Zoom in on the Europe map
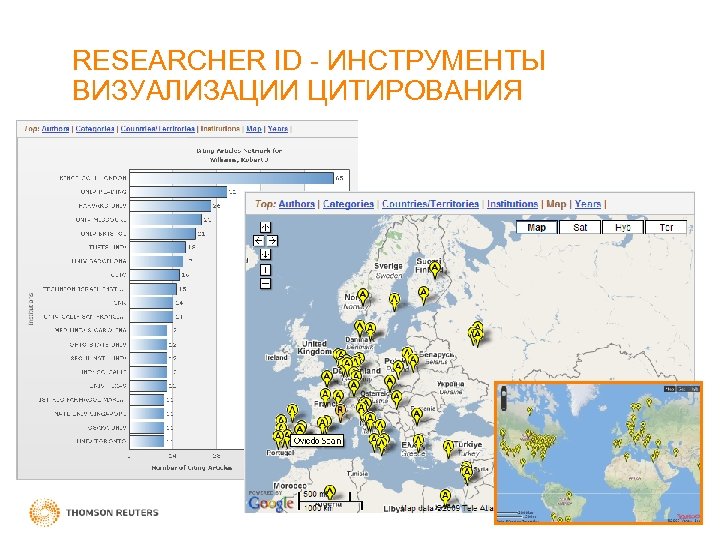720x540 pixels. [x=265, y=270]
